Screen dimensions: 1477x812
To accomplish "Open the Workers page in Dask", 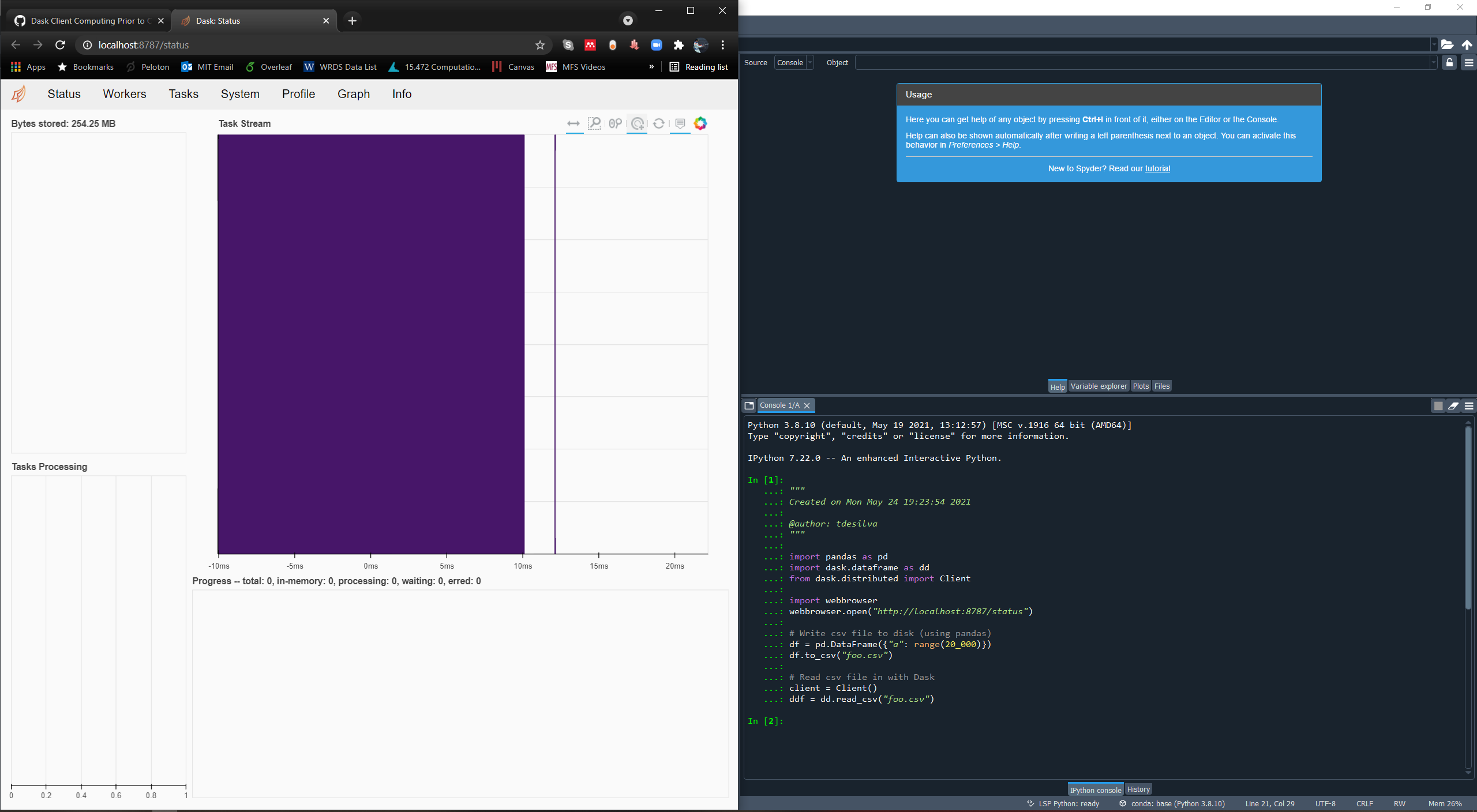I will click(x=125, y=94).
